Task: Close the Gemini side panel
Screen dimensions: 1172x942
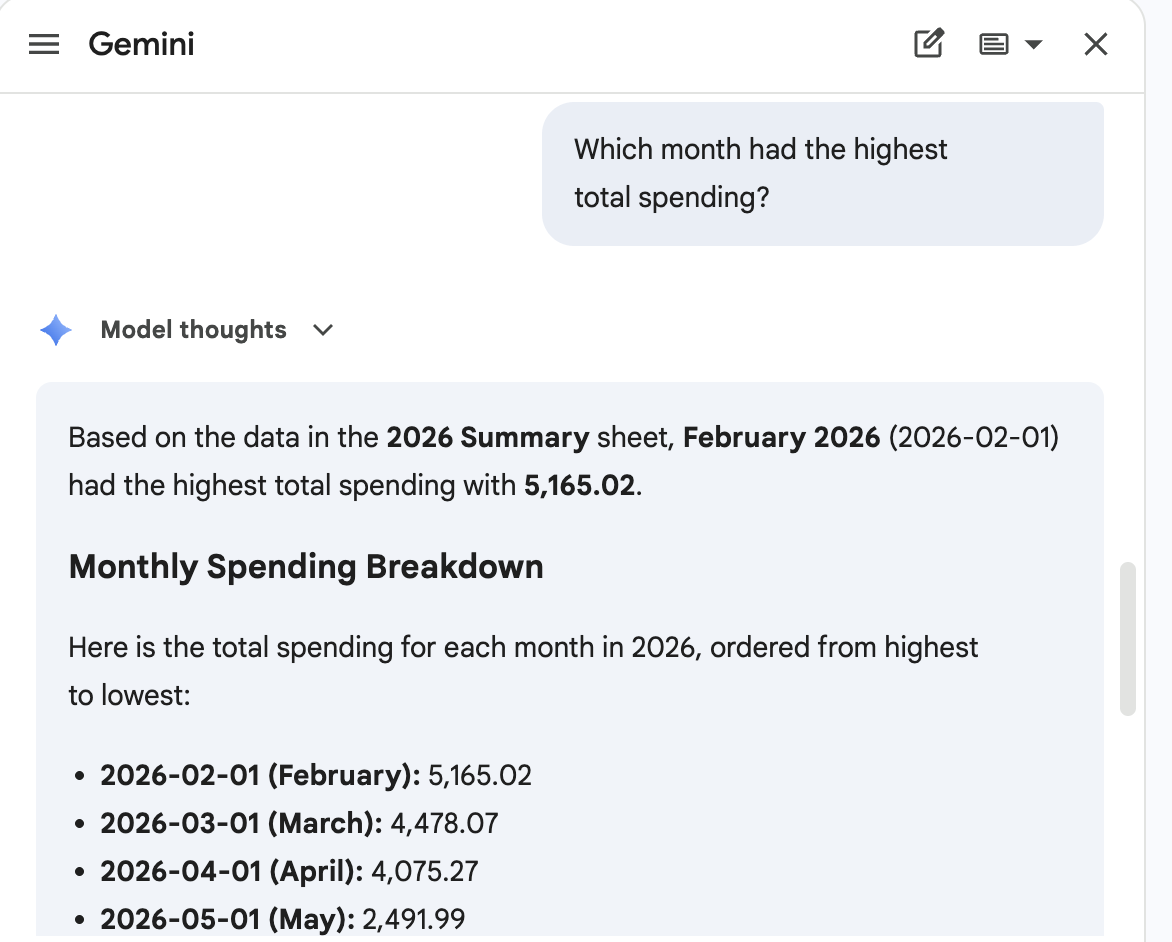Action: [1096, 44]
